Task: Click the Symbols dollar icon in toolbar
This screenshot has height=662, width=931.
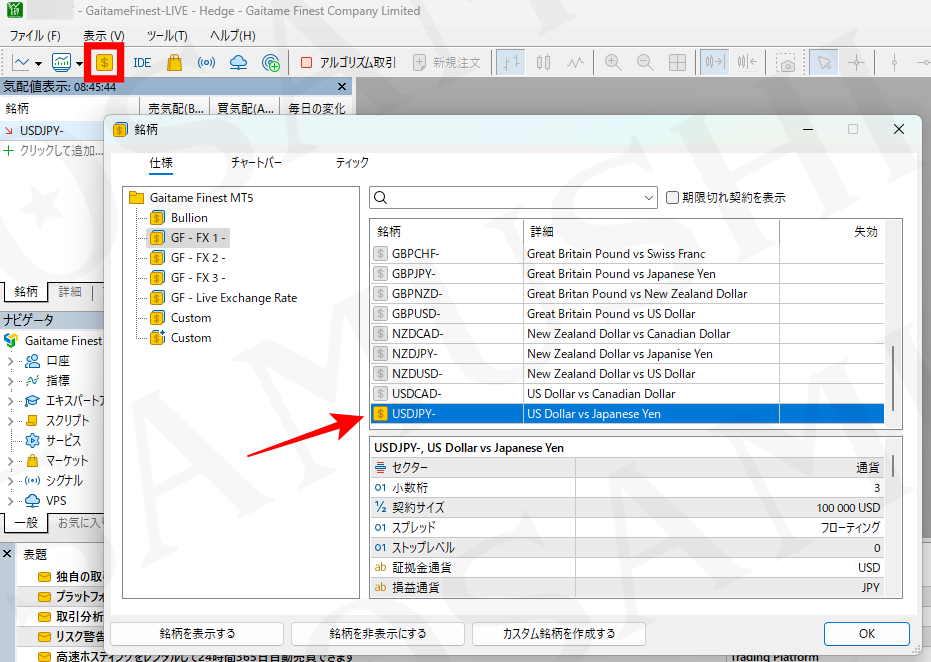Action: [104, 62]
